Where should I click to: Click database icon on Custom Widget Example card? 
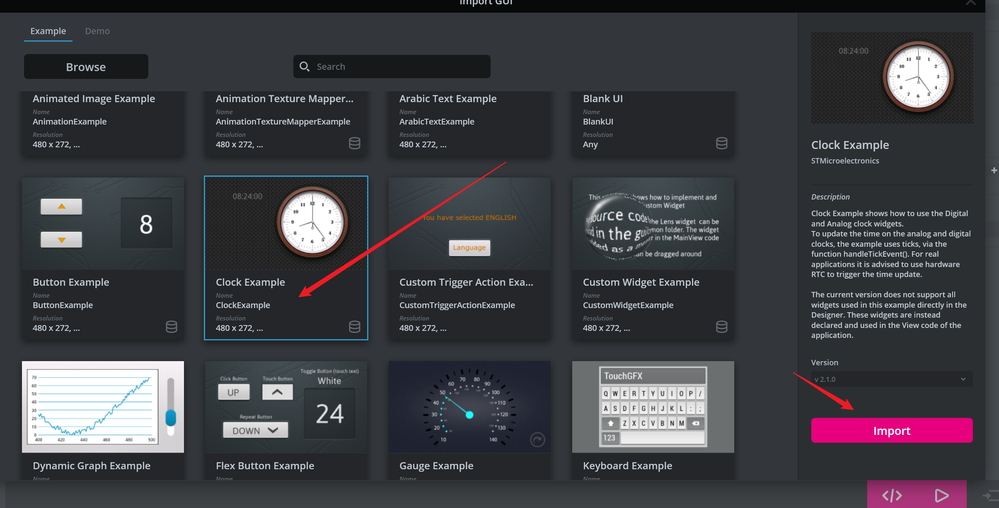pos(722,327)
